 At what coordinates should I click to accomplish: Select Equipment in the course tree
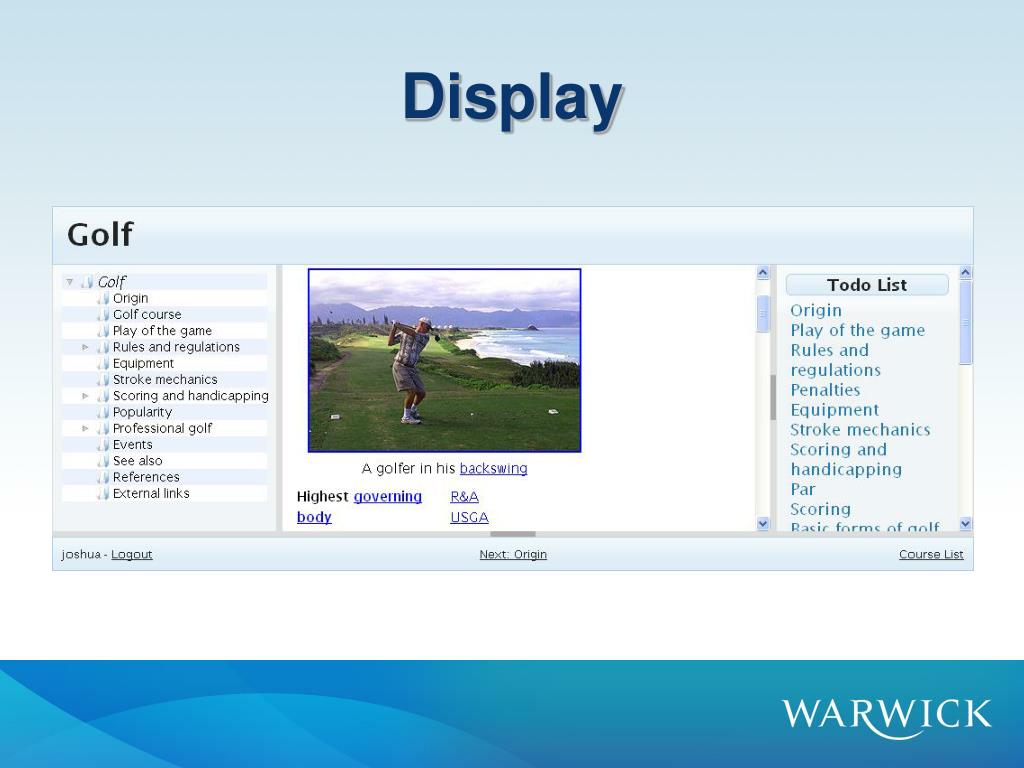(x=143, y=363)
